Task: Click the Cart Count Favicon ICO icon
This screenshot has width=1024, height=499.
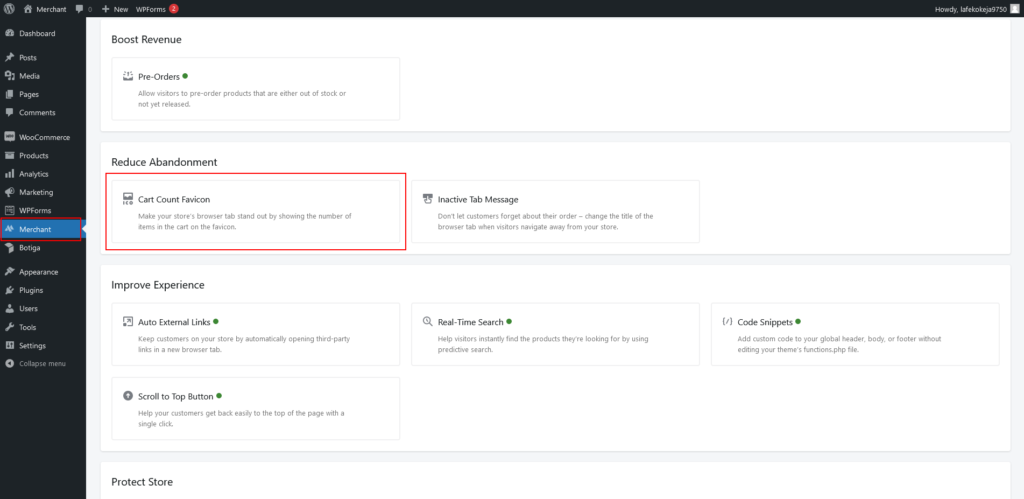Action: (128, 199)
